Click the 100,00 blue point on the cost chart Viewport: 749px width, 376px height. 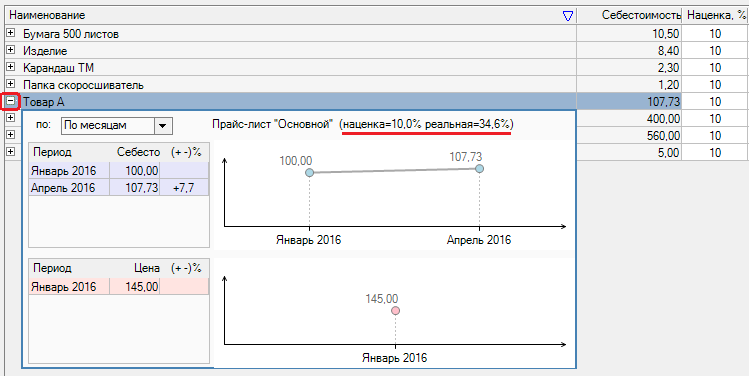(310, 172)
